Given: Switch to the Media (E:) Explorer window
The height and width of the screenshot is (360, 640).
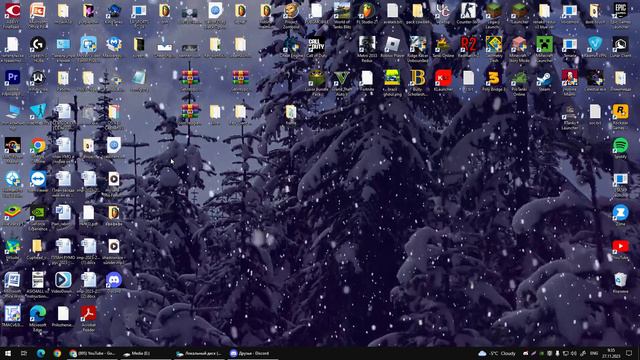Looking at the screenshot, I should [x=145, y=353].
